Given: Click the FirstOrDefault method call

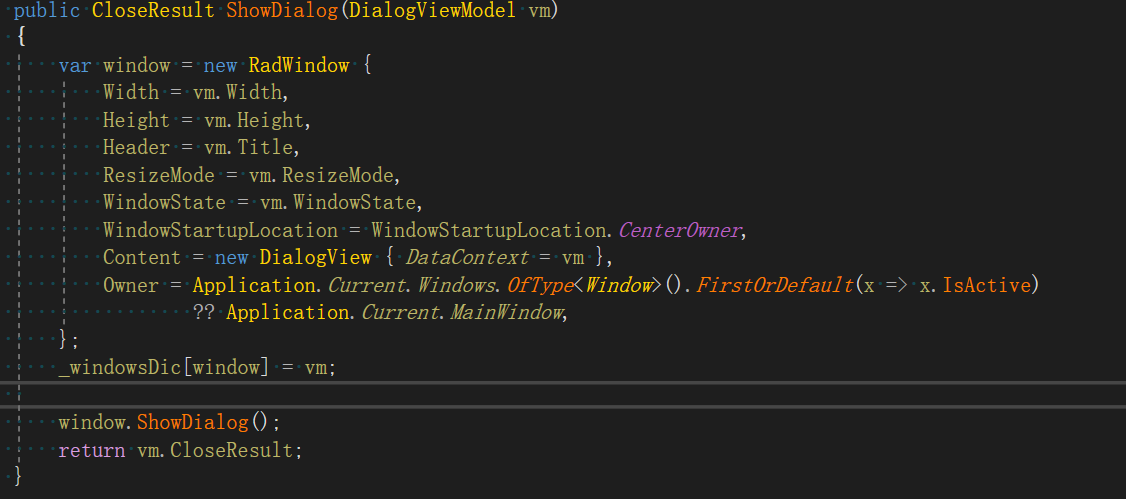Looking at the screenshot, I should click(774, 285).
